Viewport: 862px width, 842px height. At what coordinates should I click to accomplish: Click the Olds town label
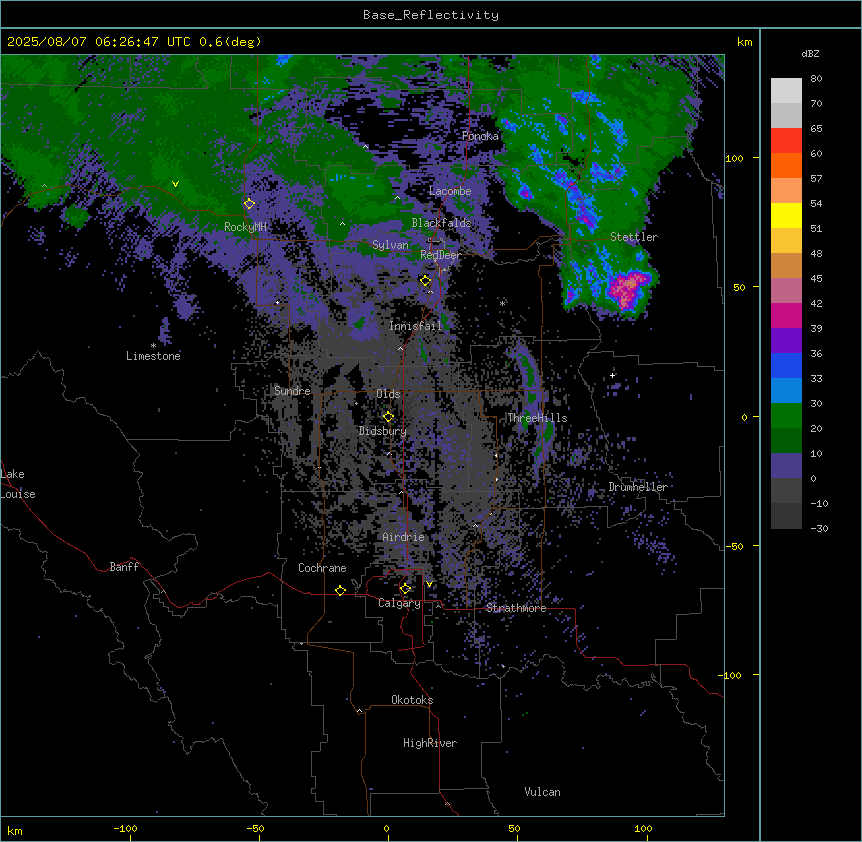(x=388, y=394)
